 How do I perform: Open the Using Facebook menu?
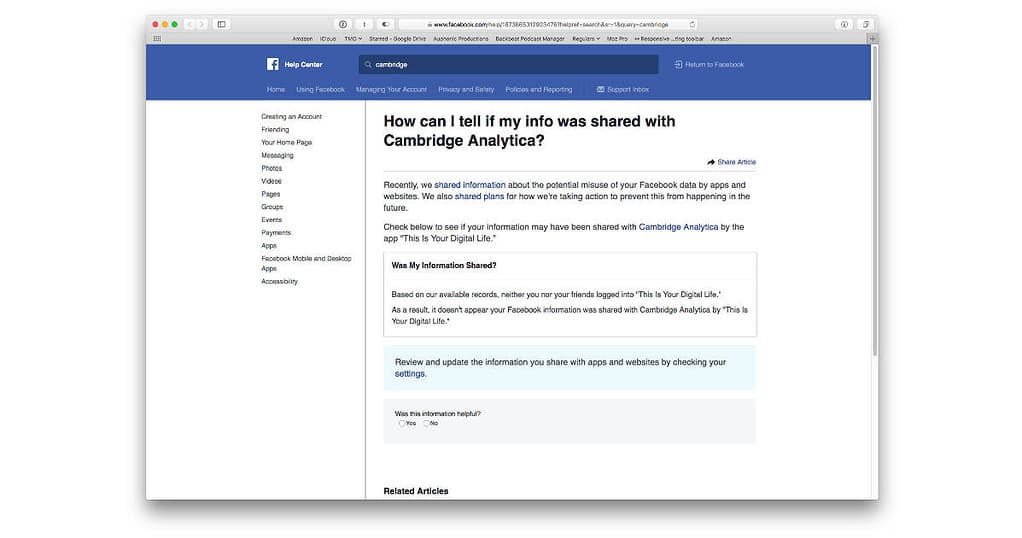tap(320, 89)
